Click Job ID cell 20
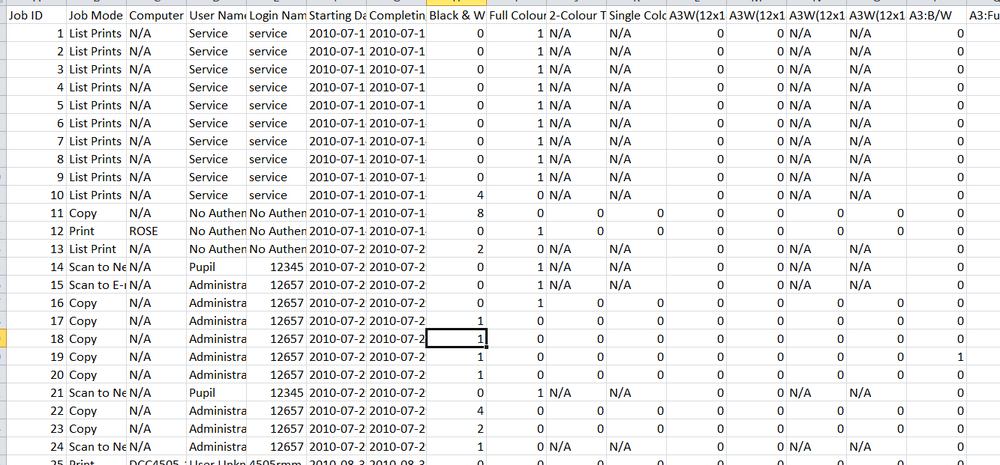Screen dimensions: 1000x465 (35, 374)
